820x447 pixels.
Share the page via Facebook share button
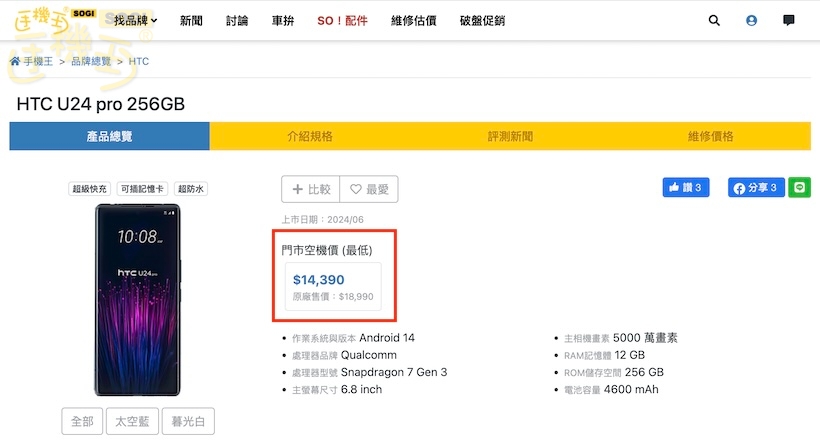[756, 187]
